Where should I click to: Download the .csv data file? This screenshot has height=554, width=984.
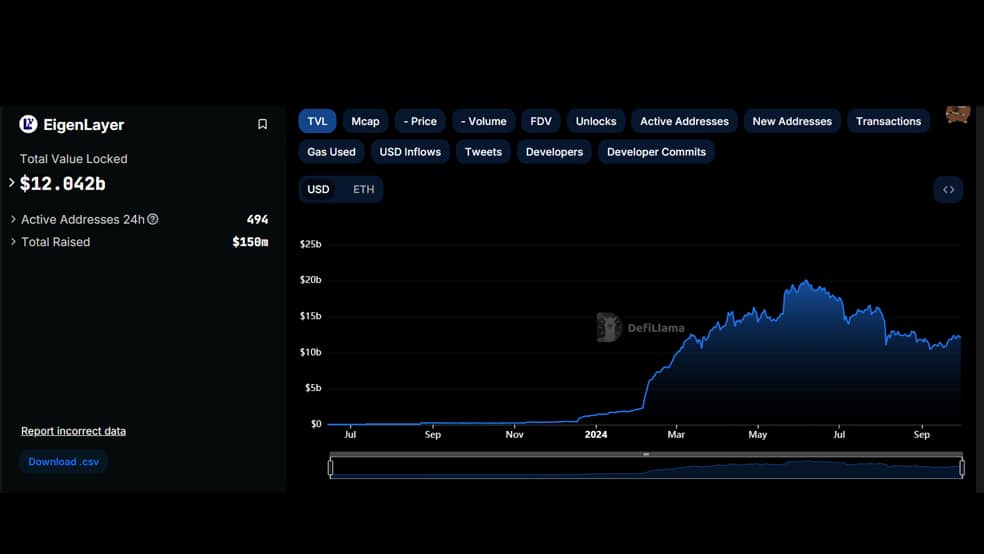(63, 462)
